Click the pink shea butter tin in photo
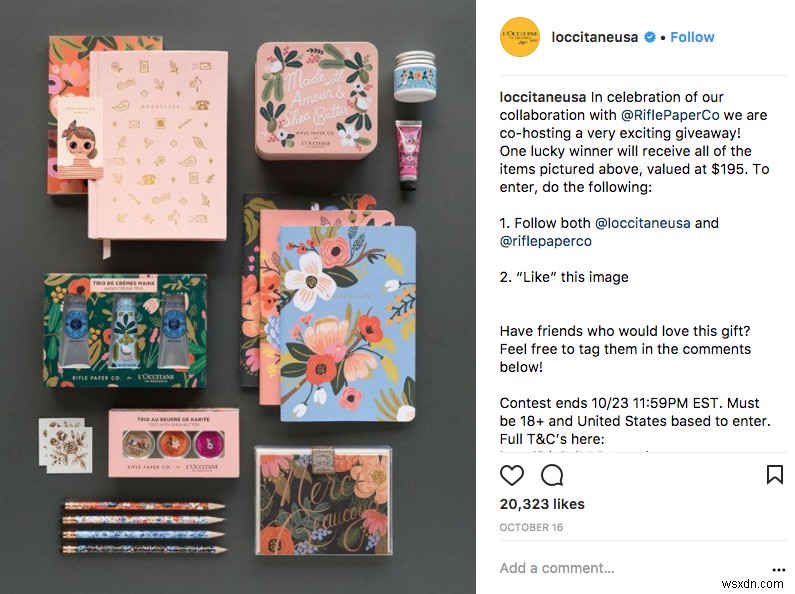The width and height of the screenshot is (795, 594). tap(316, 100)
